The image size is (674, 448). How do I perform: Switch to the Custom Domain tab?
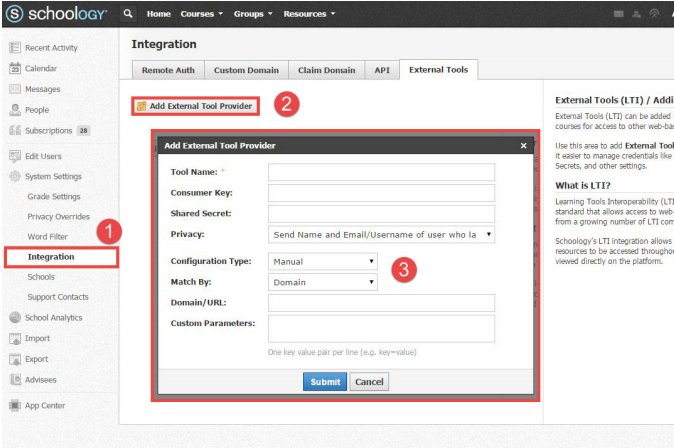tap(246, 70)
